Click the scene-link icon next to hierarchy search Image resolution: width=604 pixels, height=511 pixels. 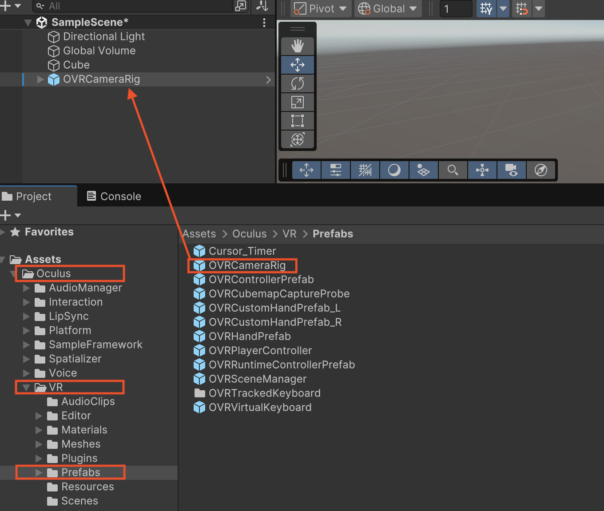pyautogui.click(x=240, y=6)
